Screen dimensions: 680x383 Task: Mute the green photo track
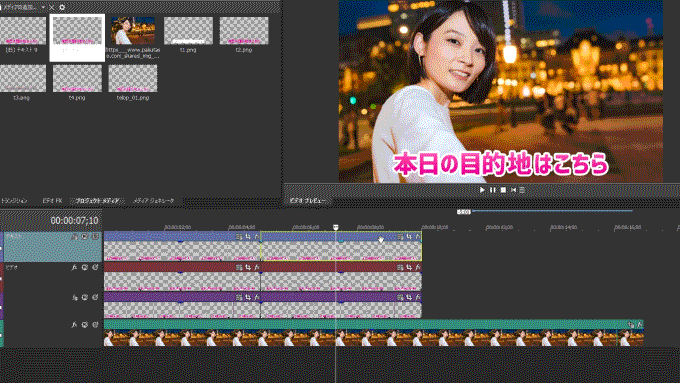pos(85,324)
